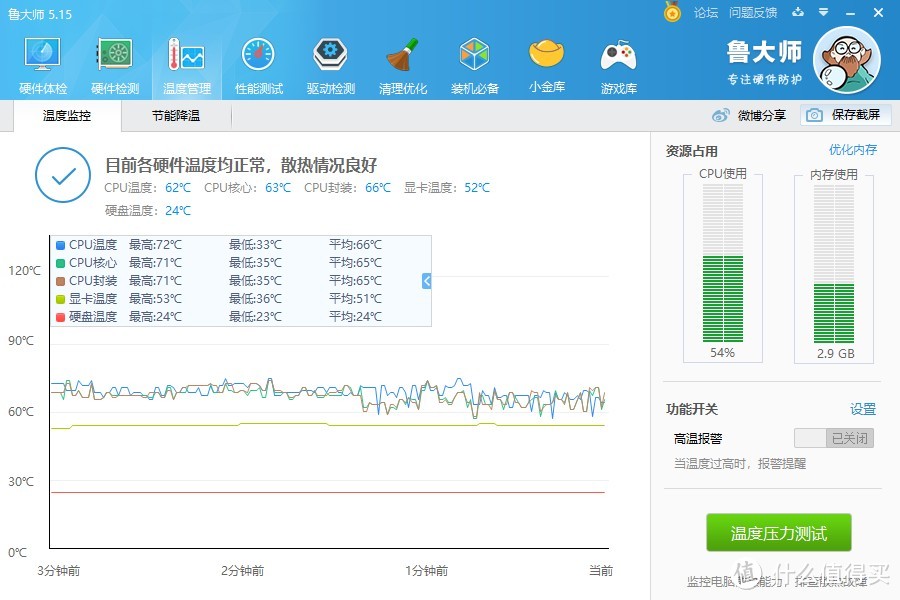Start 温度压力测试 stress test button
This screenshot has height=600, width=900.
(778, 533)
